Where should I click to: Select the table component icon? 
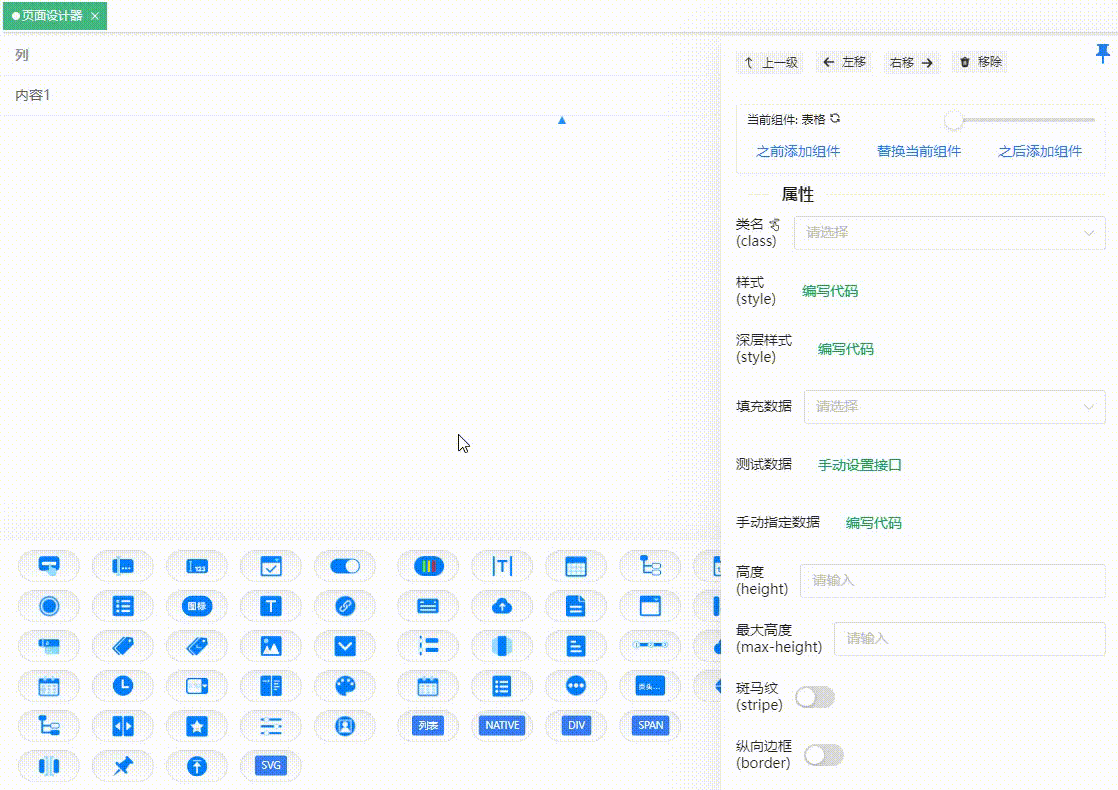pos(575,566)
